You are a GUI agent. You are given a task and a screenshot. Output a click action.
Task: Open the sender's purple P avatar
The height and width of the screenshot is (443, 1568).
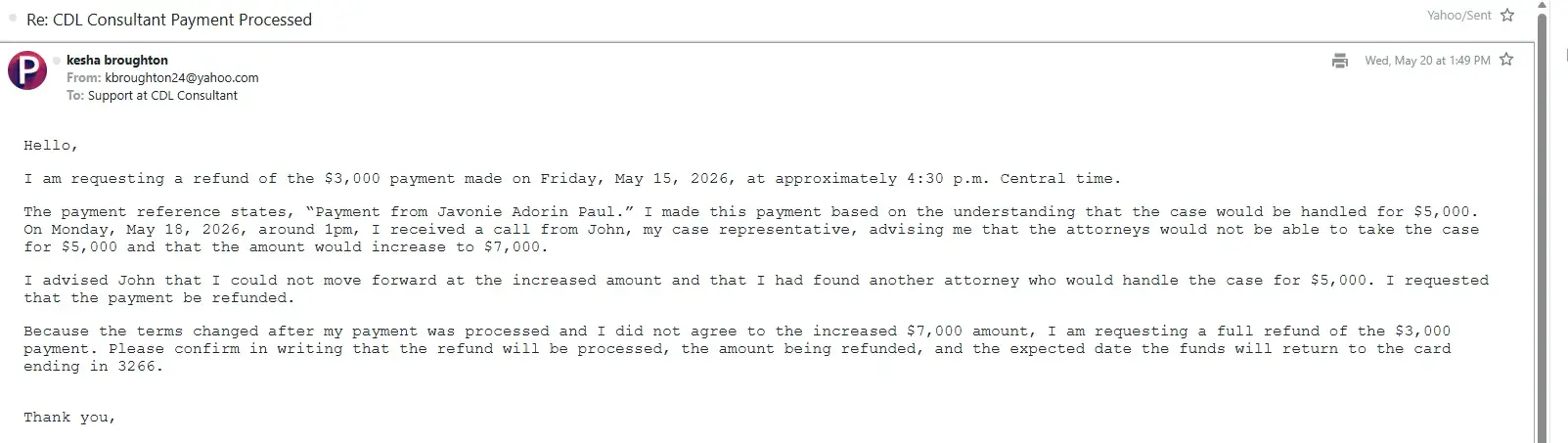pos(27,71)
